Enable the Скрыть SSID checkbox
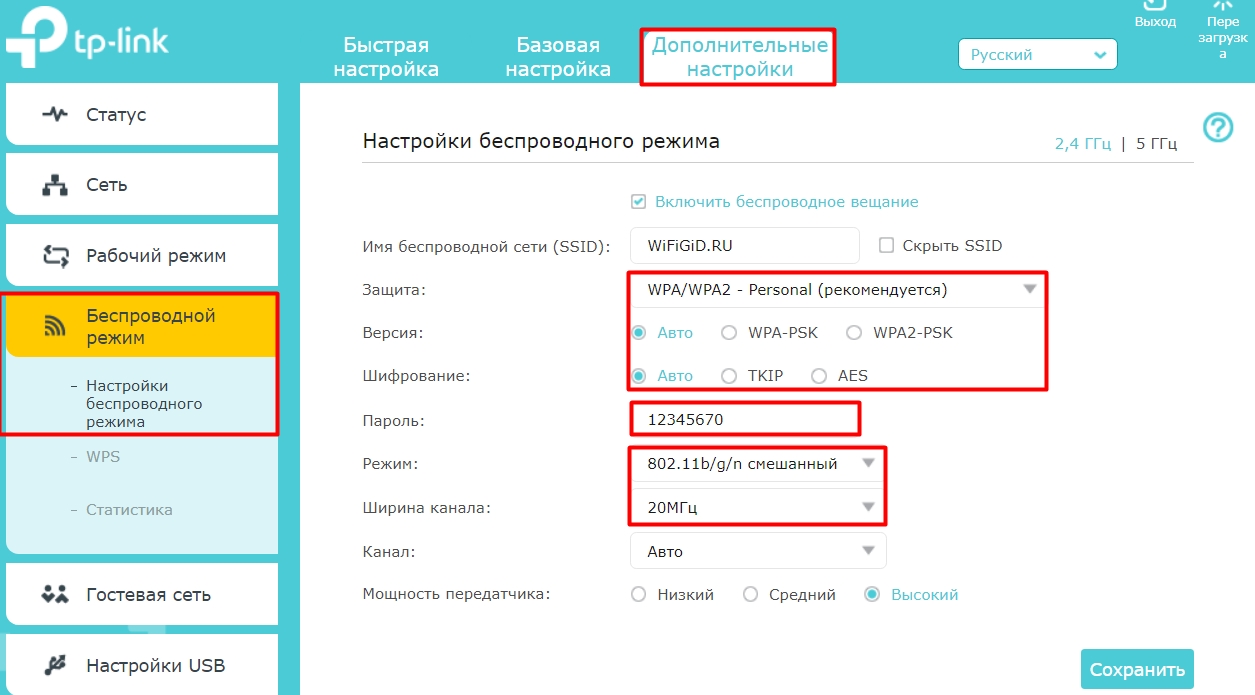Viewport: 1255px width, 695px height. [886, 245]
